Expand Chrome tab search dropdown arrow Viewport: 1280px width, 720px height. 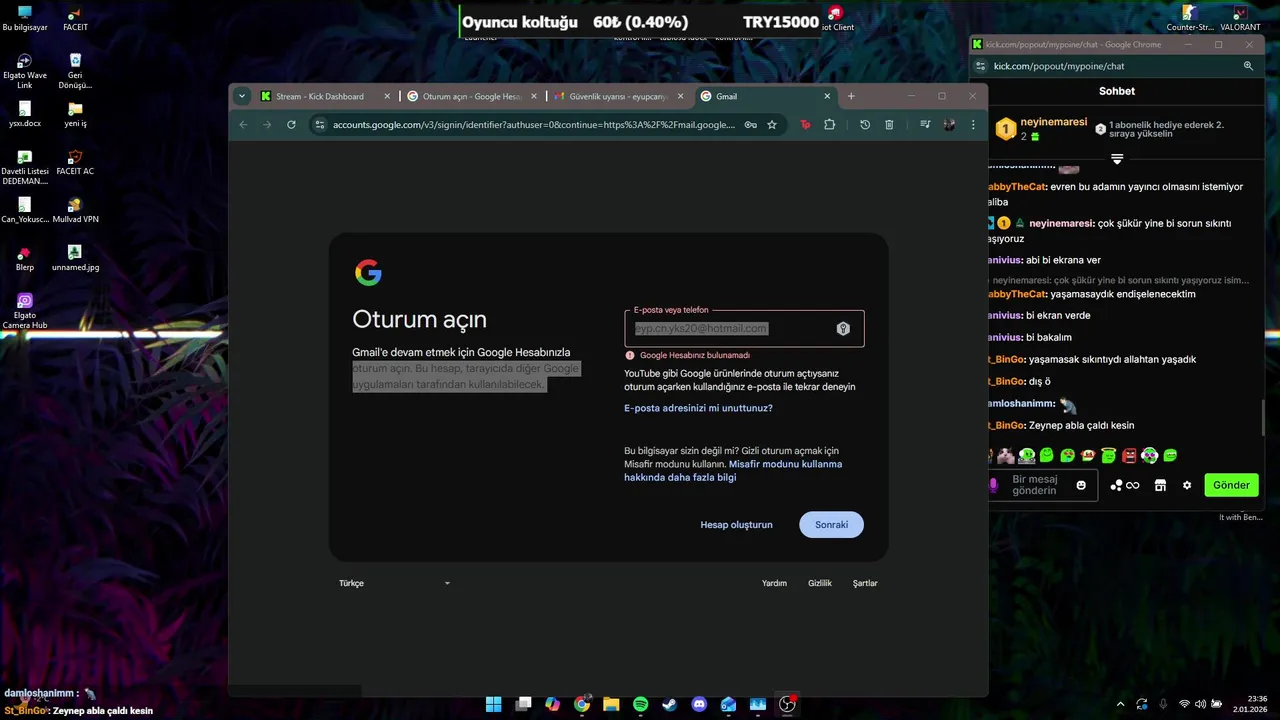[241, 96]
